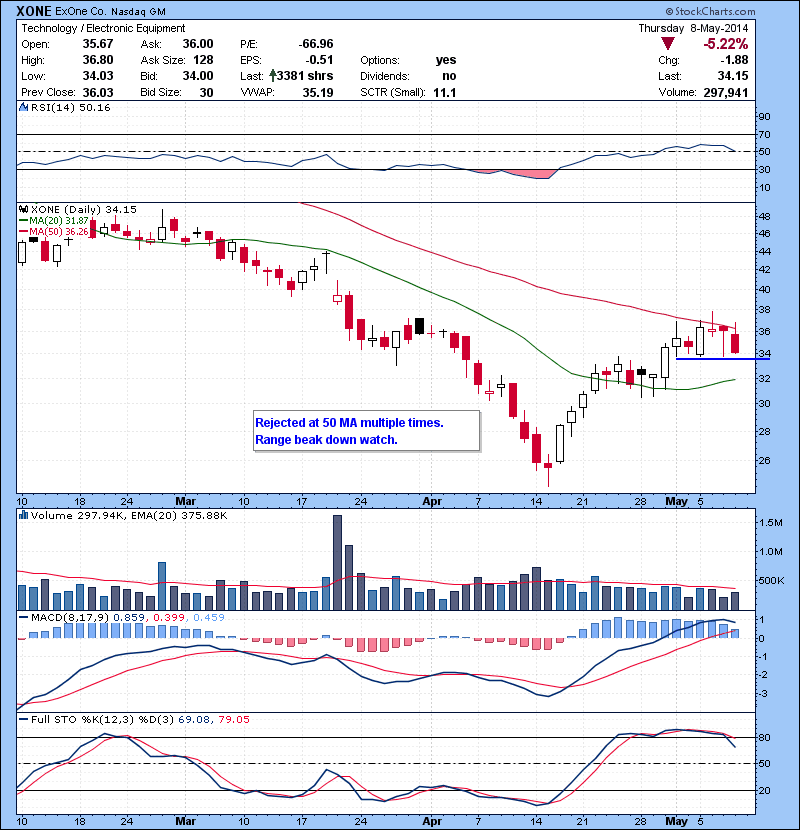Click the stochastic %K value 69.08
Viewport: 800px width, 830px height.
point(195,719)
